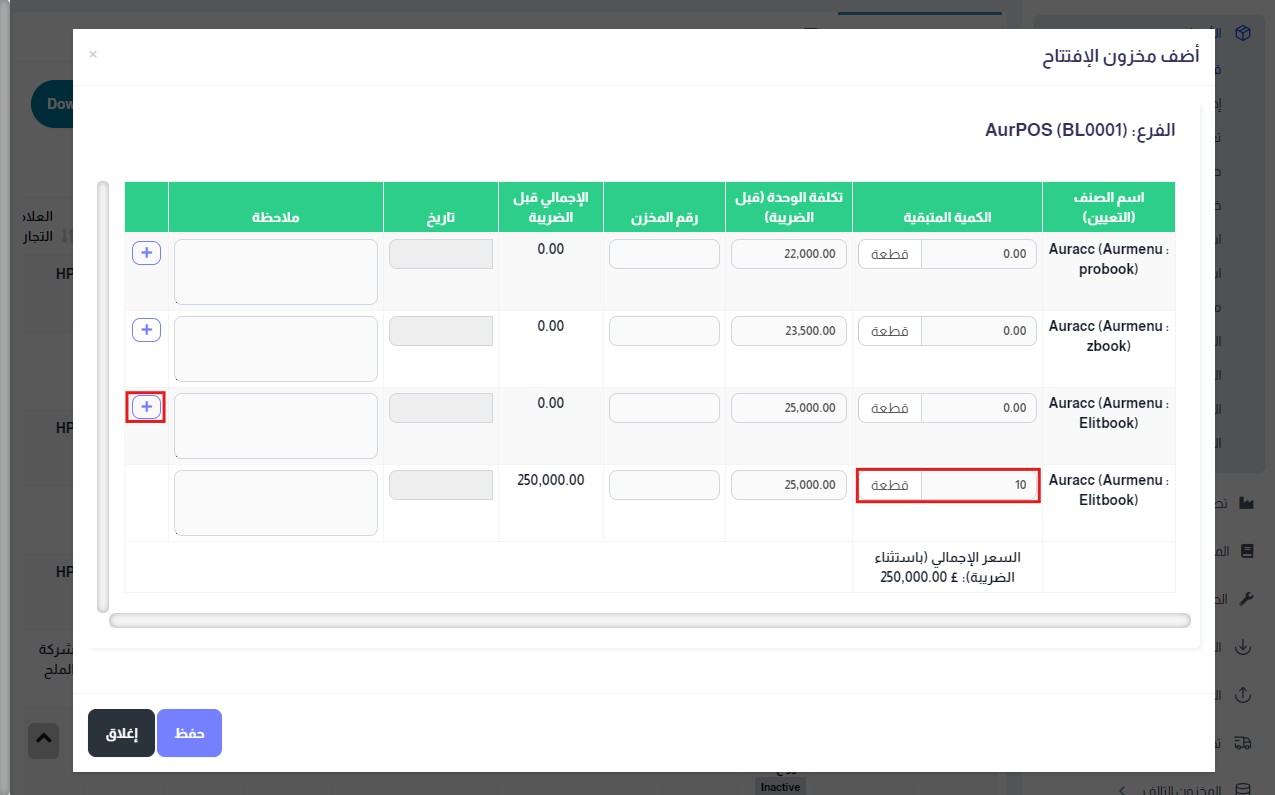Screen dimensions: 1275x795
Task: Click the unit cost field showing 22,000.00
Action: click(789, 254)
